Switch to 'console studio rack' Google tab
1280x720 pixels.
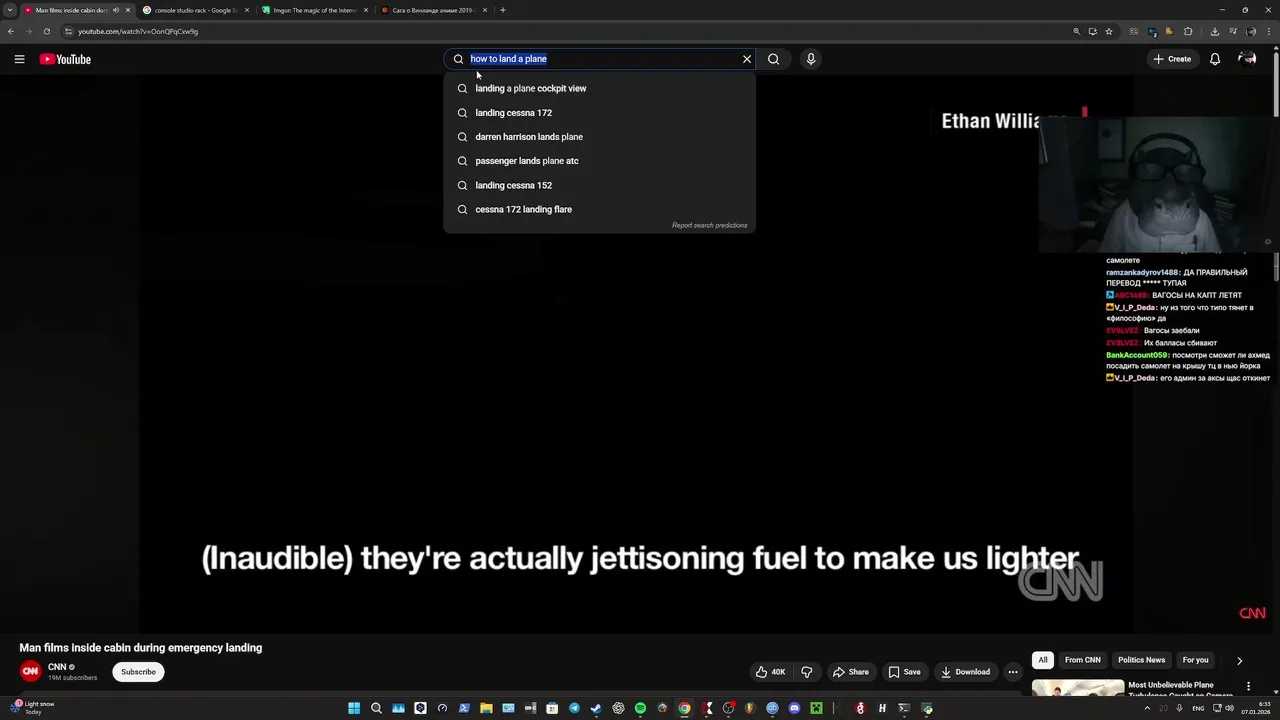[195, 10]
